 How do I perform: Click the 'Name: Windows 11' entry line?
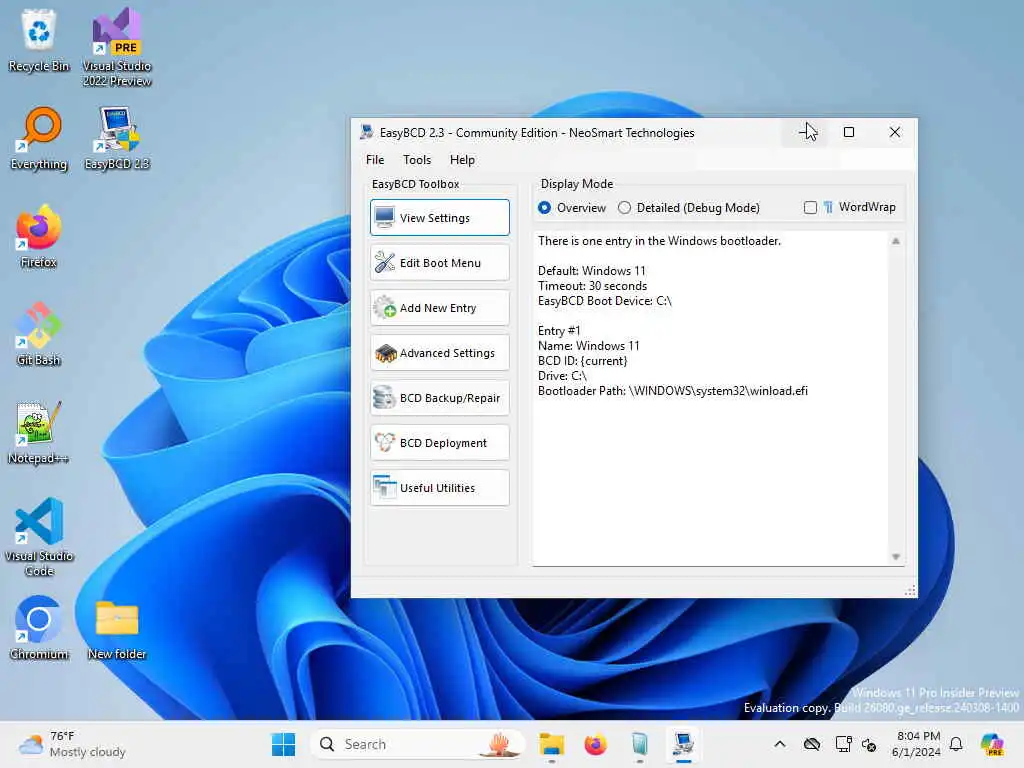[x=588, y=346]
